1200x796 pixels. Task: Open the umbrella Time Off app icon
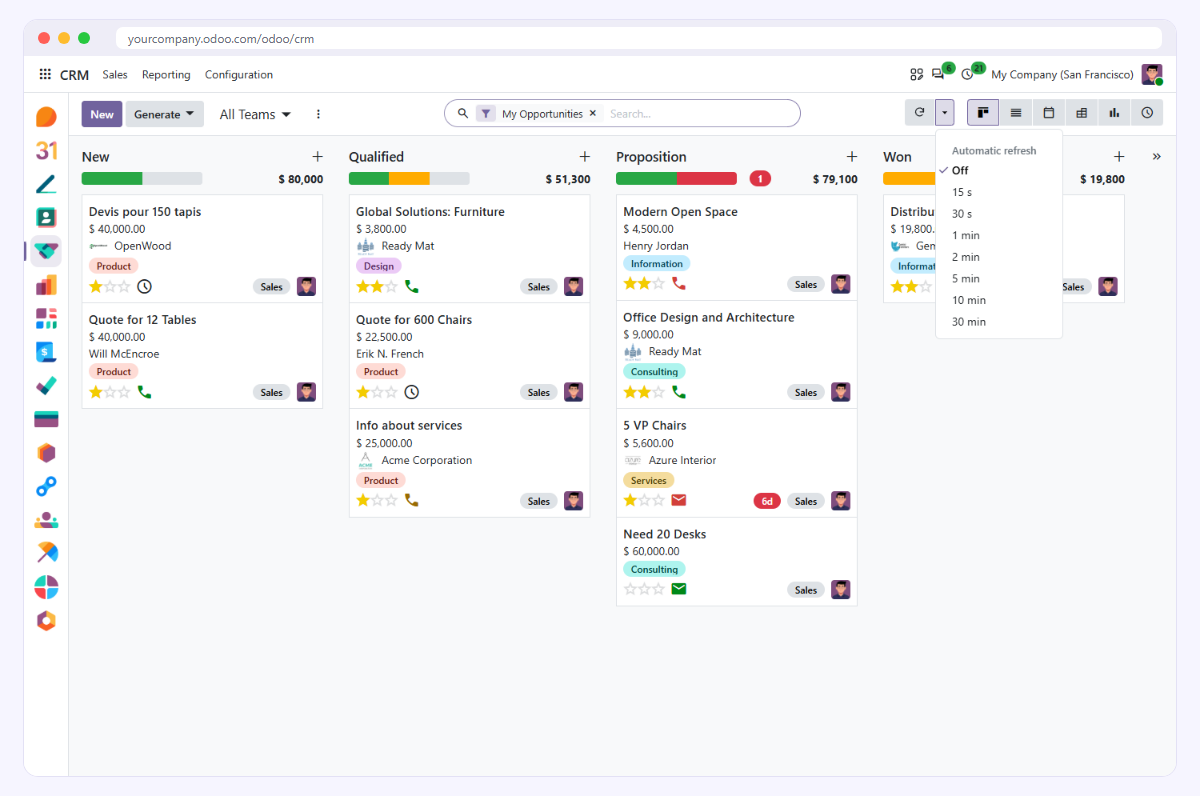[x=46, y=553]
